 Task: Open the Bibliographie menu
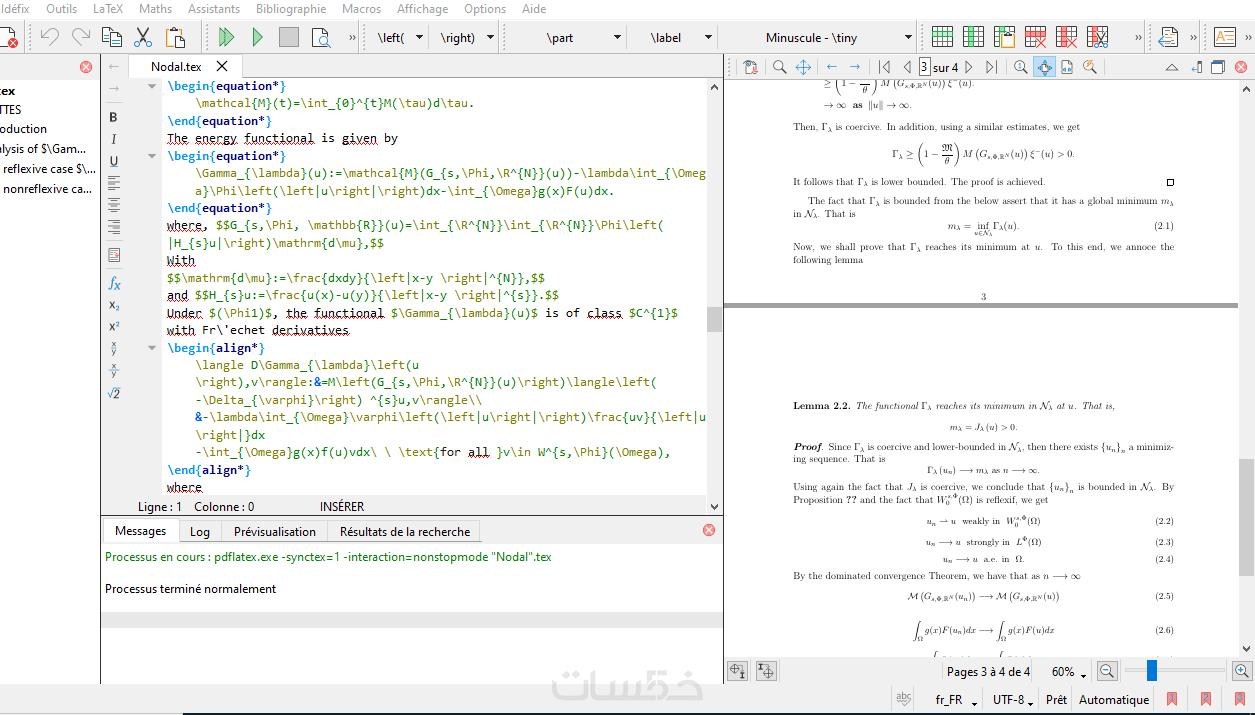click(291, 9)
